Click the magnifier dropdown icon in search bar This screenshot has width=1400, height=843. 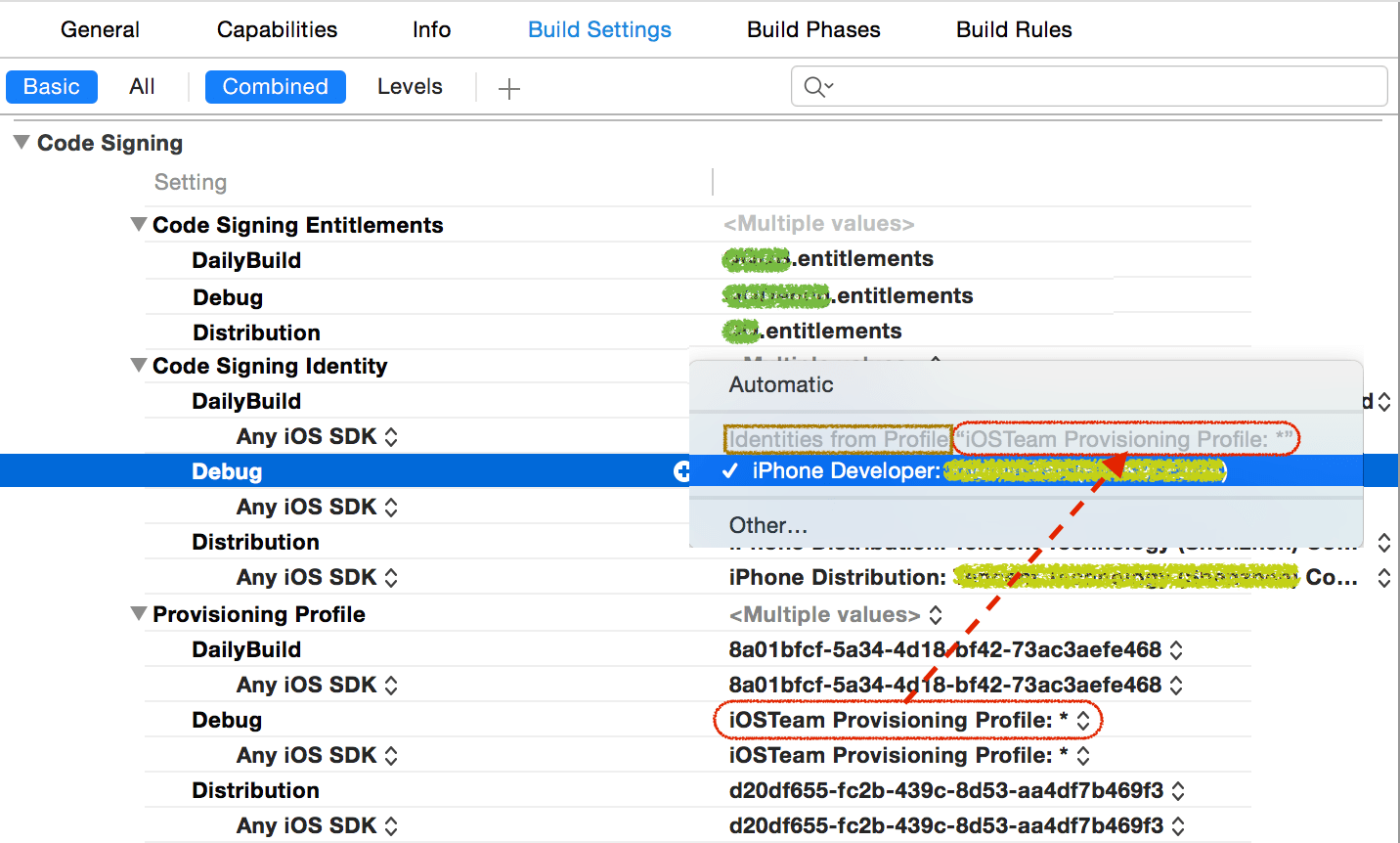point(817,86)
